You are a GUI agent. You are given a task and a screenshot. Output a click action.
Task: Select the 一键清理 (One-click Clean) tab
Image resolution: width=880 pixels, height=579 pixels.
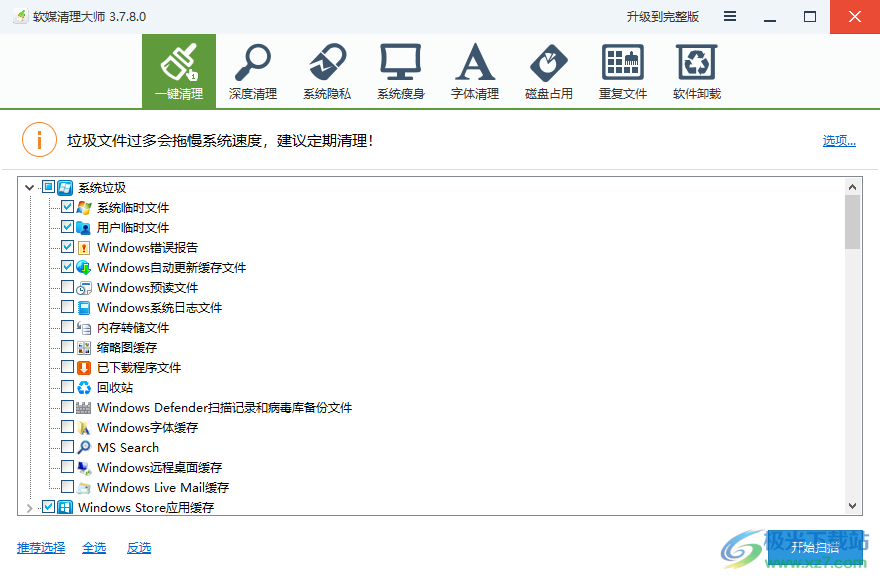179,70
